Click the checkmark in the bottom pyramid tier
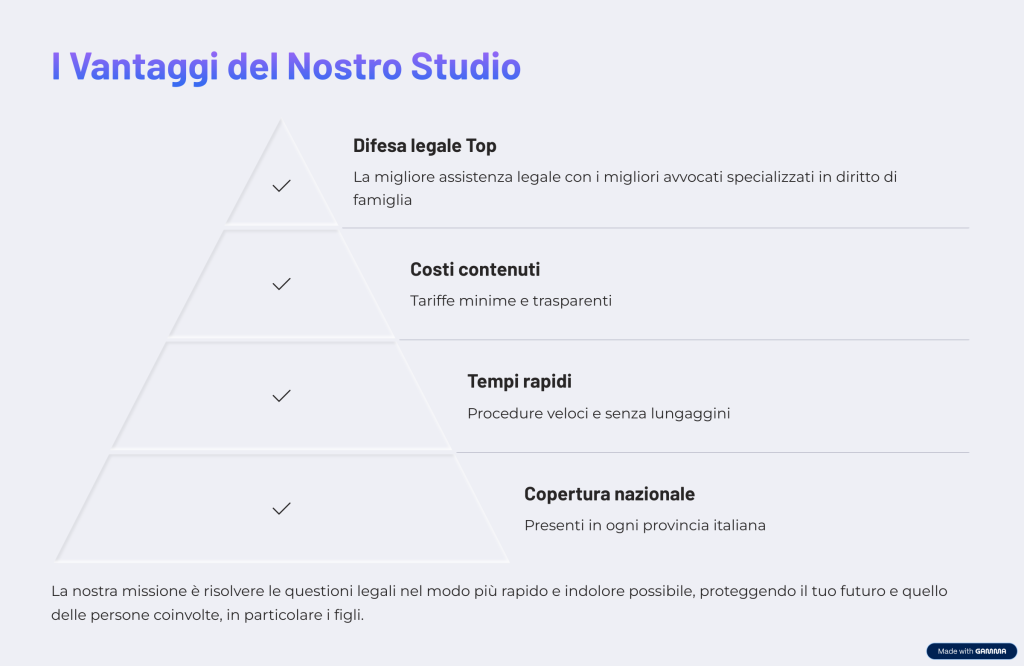This screenshot has width=1024, height=666. point(281,508)
